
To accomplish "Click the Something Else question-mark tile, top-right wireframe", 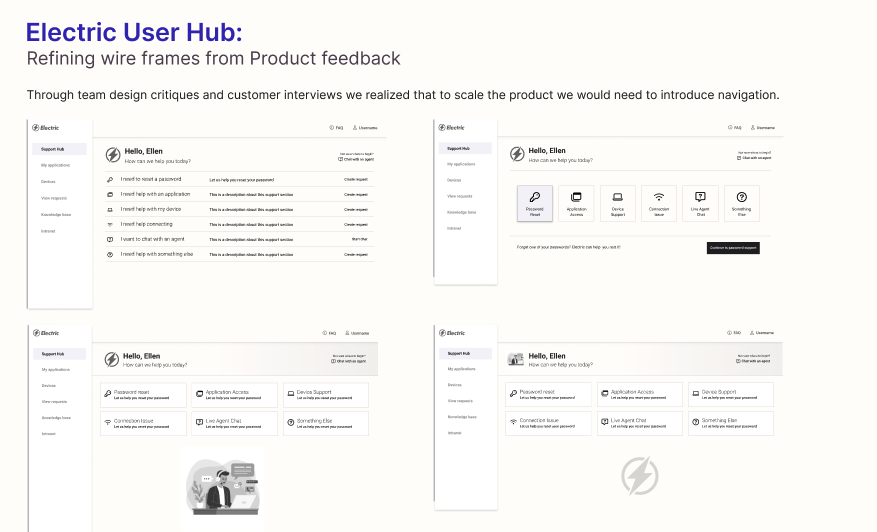I will pos(741,203).
